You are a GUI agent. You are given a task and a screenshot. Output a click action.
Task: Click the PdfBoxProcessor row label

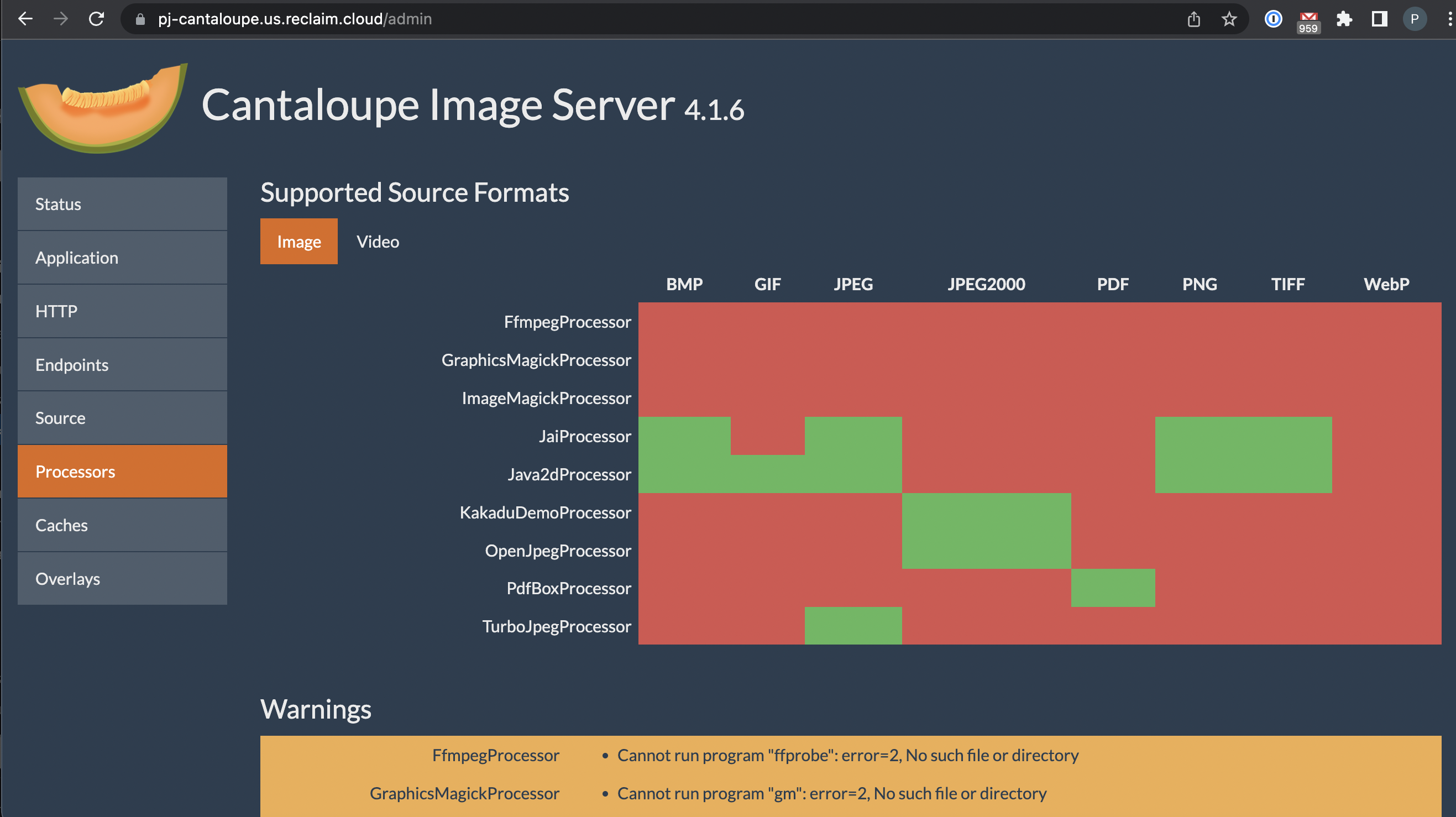click(568, 588)
